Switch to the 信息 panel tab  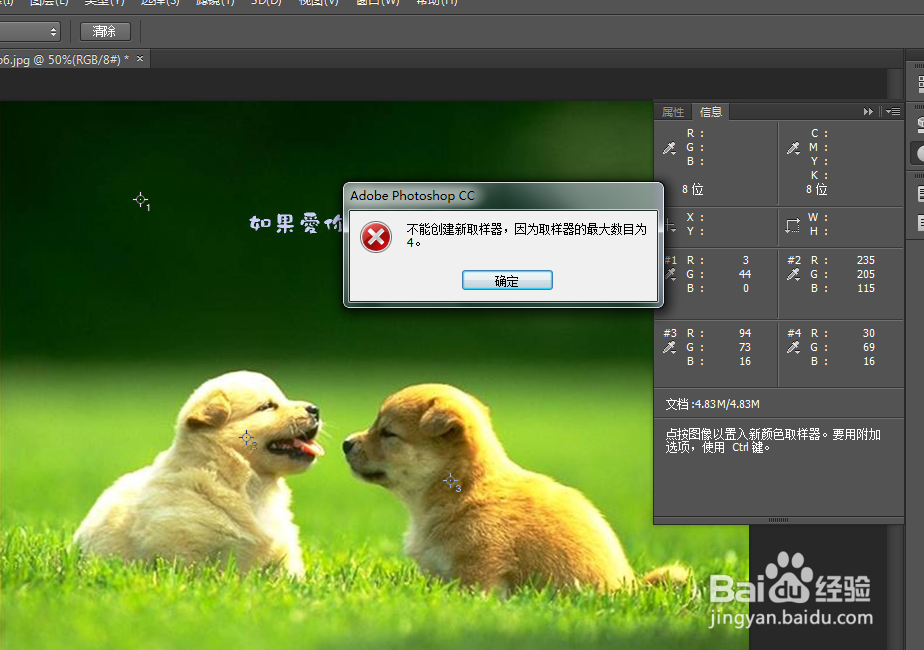[711, 111]
